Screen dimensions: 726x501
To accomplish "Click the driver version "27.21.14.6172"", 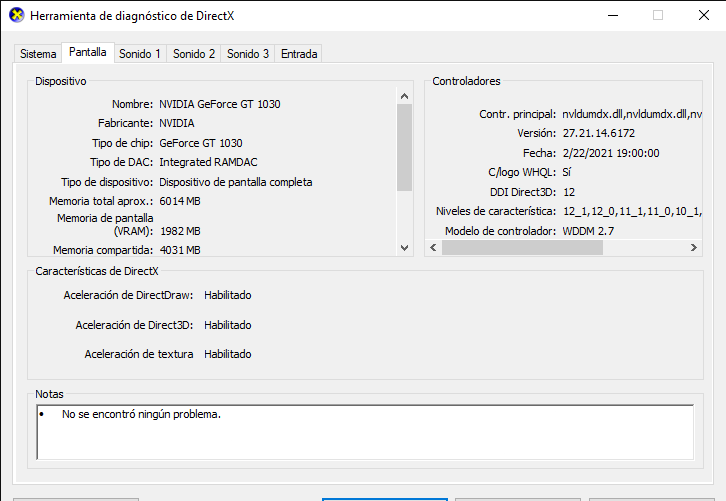I will pyautogui.click(x=599, y=133).
